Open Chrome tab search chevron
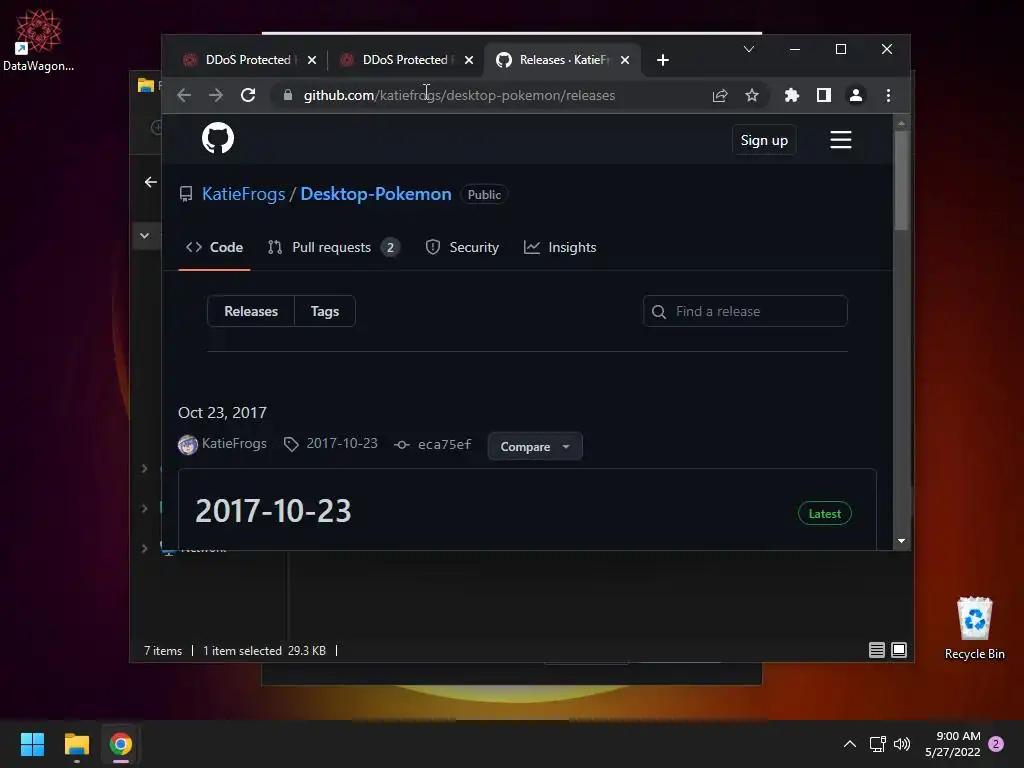Viewport: 1024px width, 768px height. tap(749, 49)
